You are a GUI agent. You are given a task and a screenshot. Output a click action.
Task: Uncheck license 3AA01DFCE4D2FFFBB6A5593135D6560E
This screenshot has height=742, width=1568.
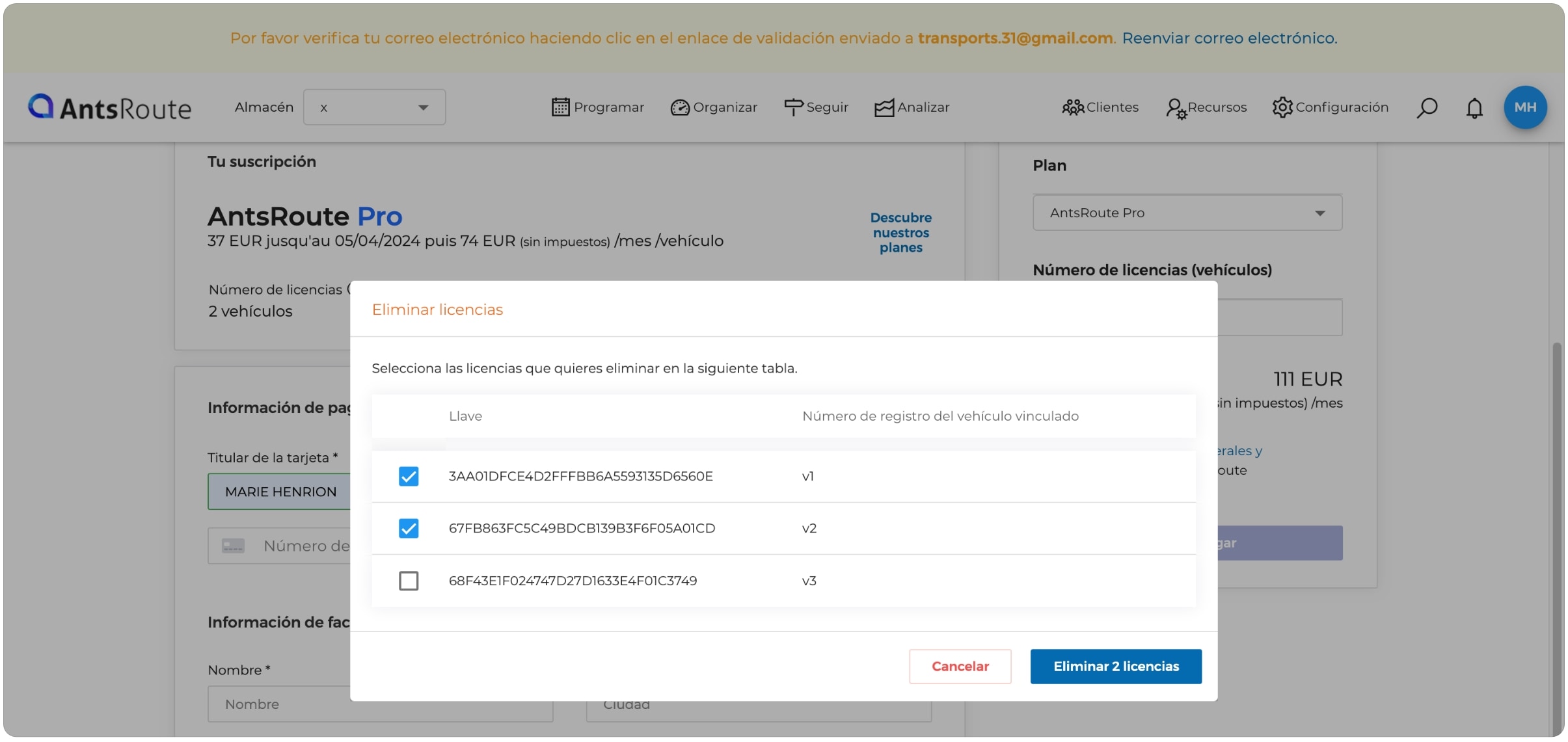click(x=409, y=476)
